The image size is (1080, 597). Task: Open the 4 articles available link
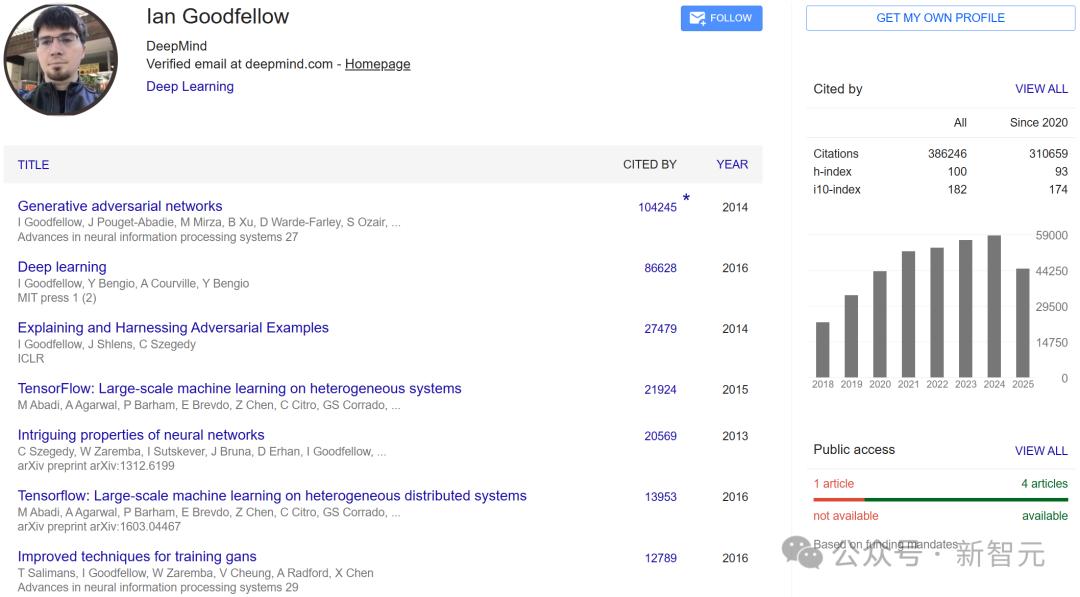(x=1044, y=484)
